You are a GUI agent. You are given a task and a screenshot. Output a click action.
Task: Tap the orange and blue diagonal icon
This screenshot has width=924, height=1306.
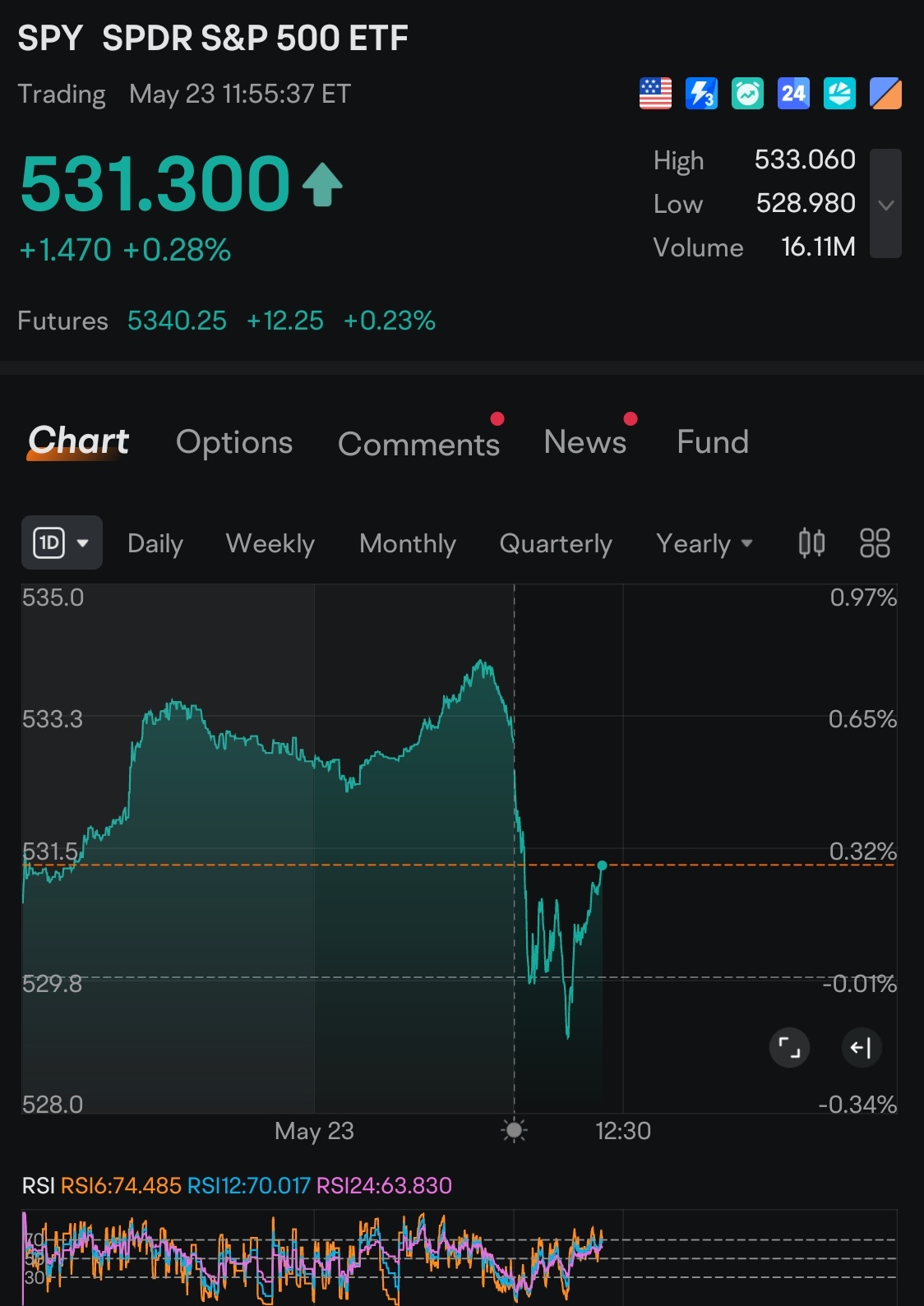click(885, 94)
